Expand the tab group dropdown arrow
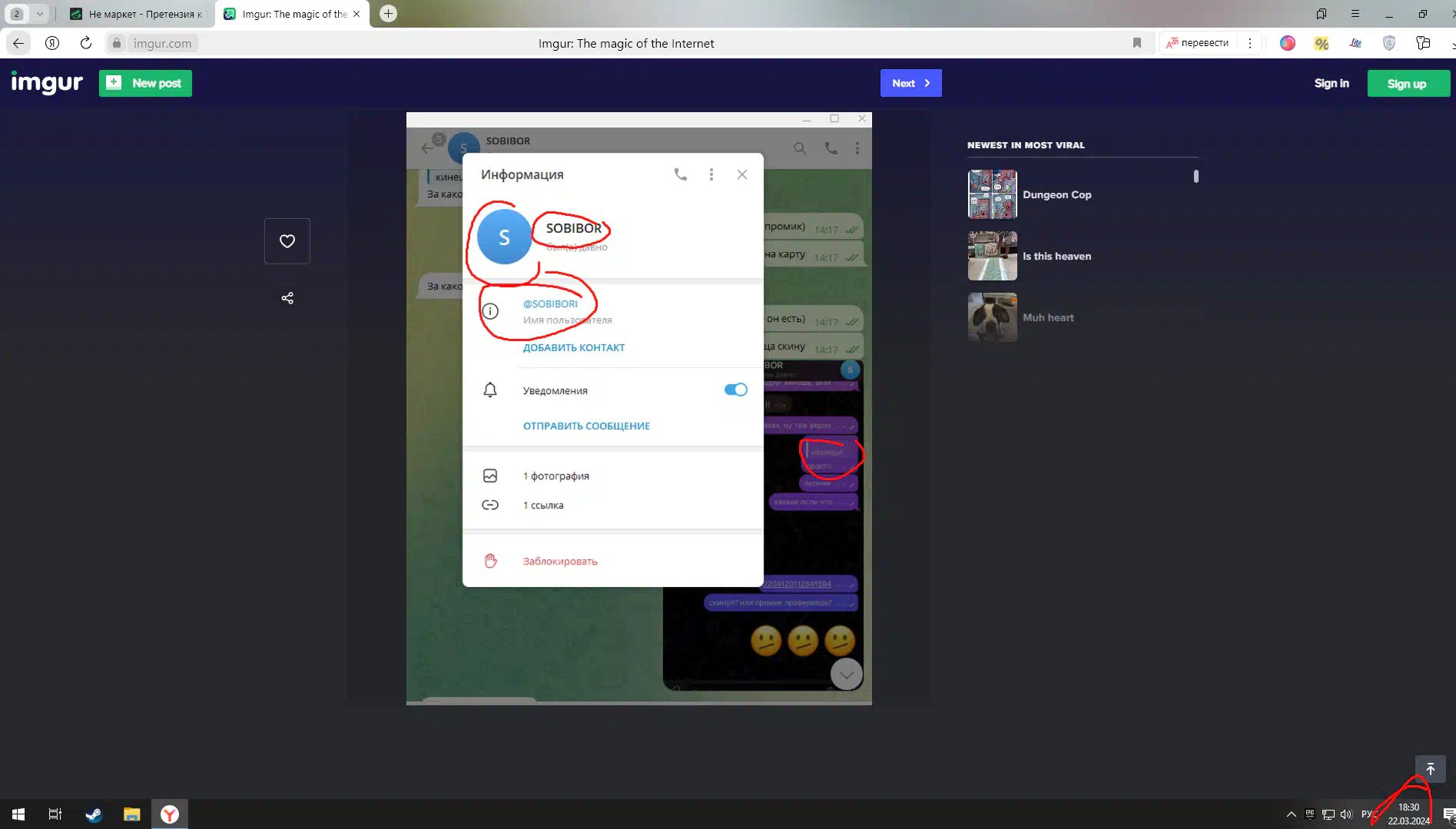This screenshot has height=829, width=1456. 40,14
